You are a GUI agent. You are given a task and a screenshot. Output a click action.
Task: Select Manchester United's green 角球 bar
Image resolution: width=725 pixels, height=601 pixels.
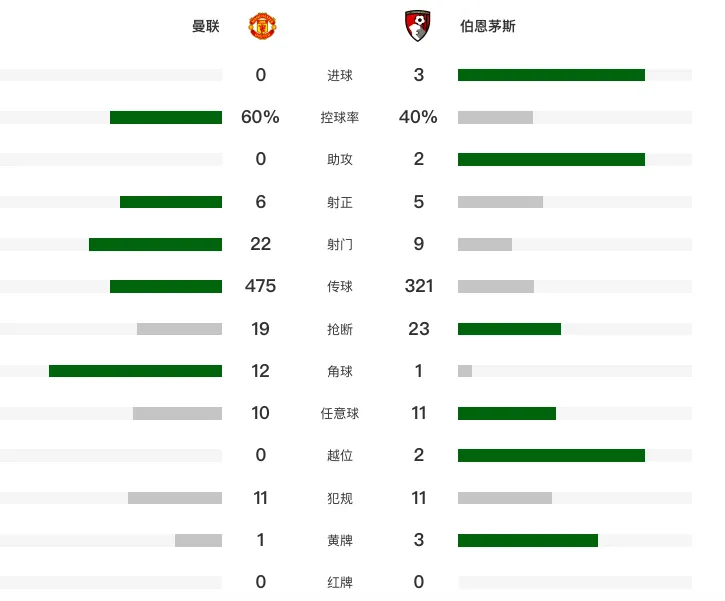[135, 371]
